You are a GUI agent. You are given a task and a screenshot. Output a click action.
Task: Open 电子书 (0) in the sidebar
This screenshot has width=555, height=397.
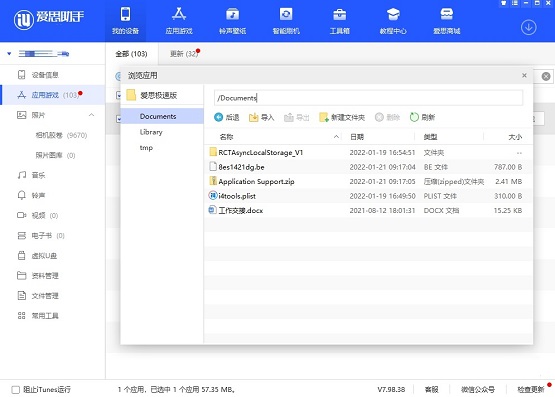[52, 236]
